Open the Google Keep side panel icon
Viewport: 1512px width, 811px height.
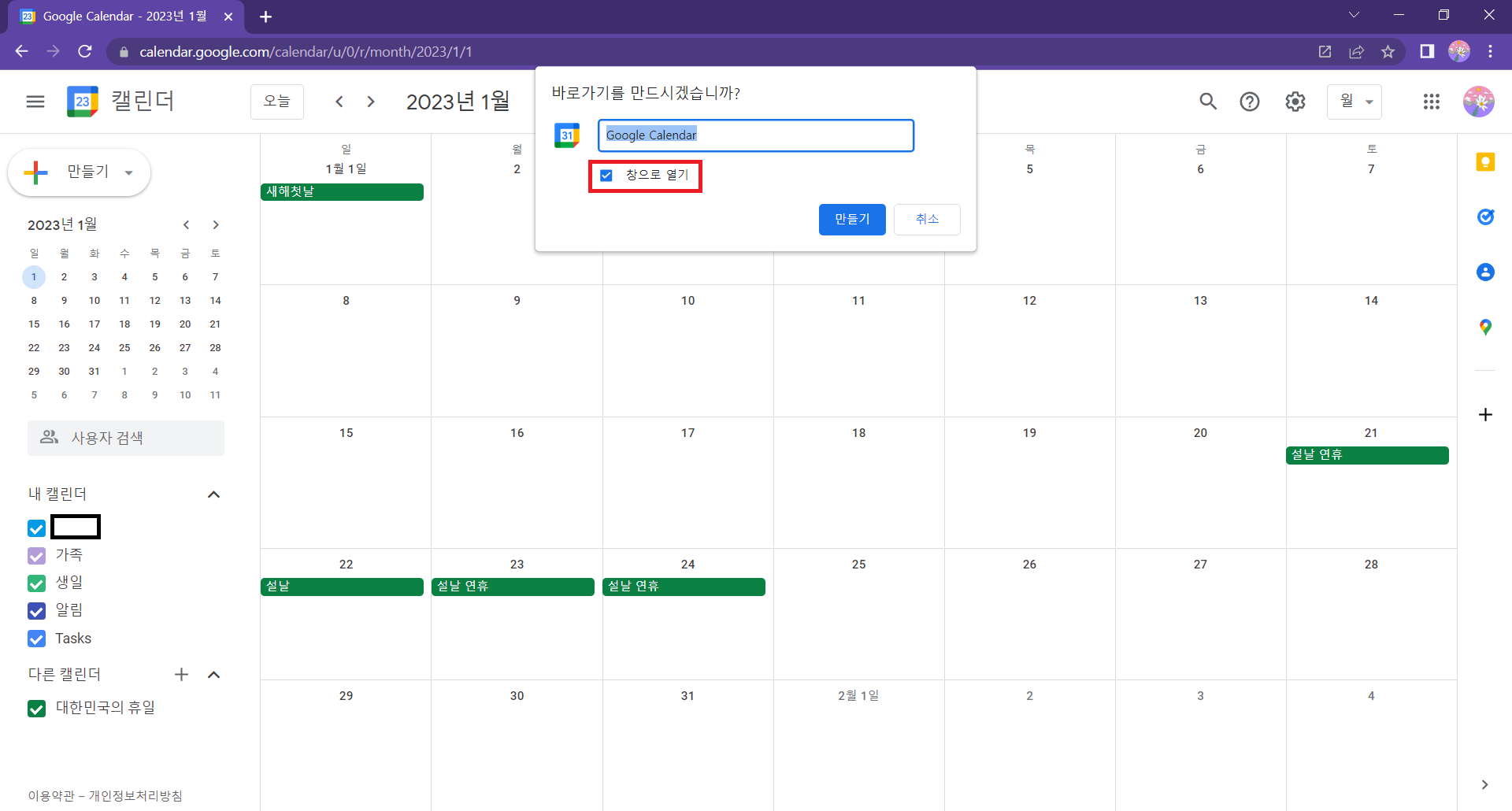click(x=1485, y=162)
